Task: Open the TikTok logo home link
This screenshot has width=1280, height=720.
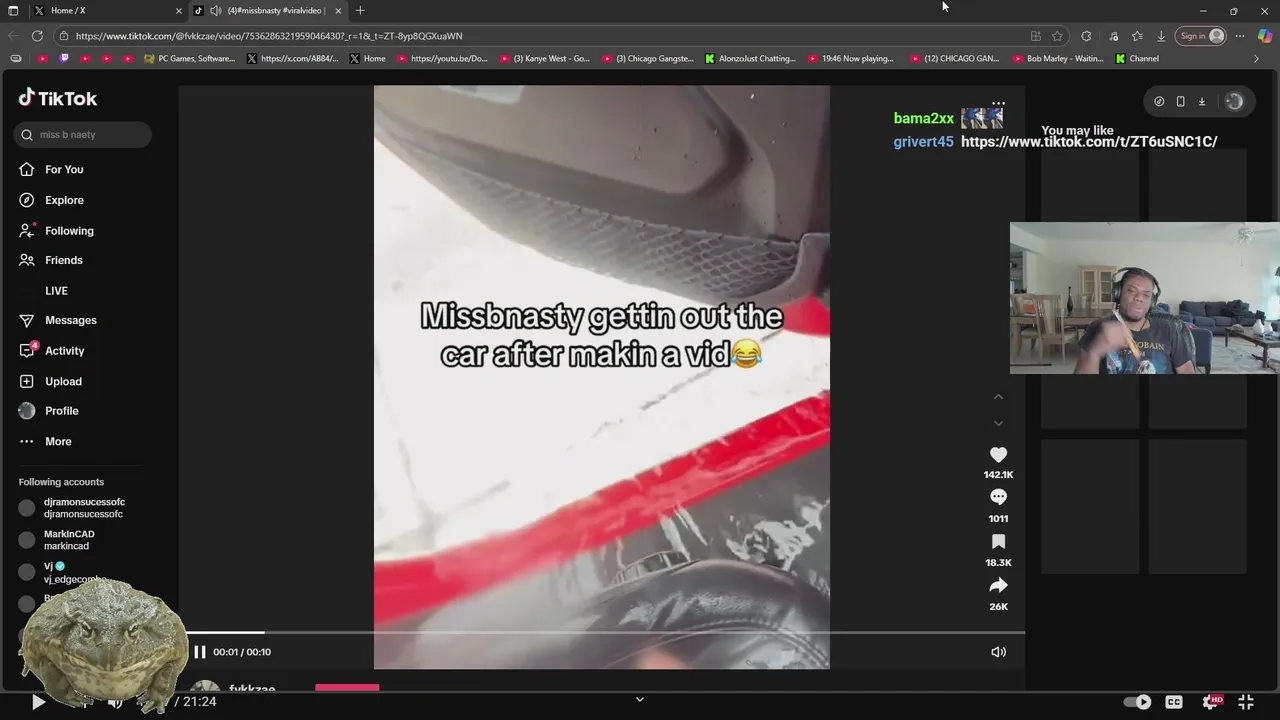Action: (58, 98)
